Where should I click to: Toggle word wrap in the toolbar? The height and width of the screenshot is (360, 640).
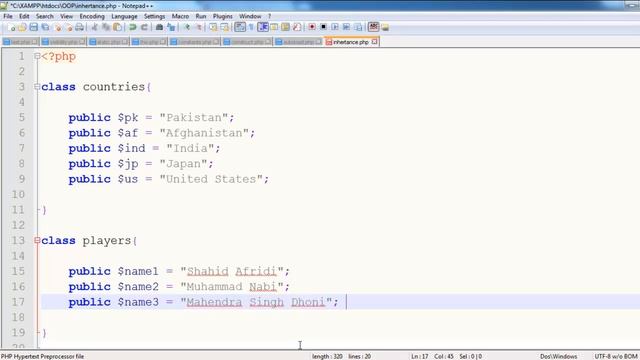pyautogui.click(x=240, y=27)
